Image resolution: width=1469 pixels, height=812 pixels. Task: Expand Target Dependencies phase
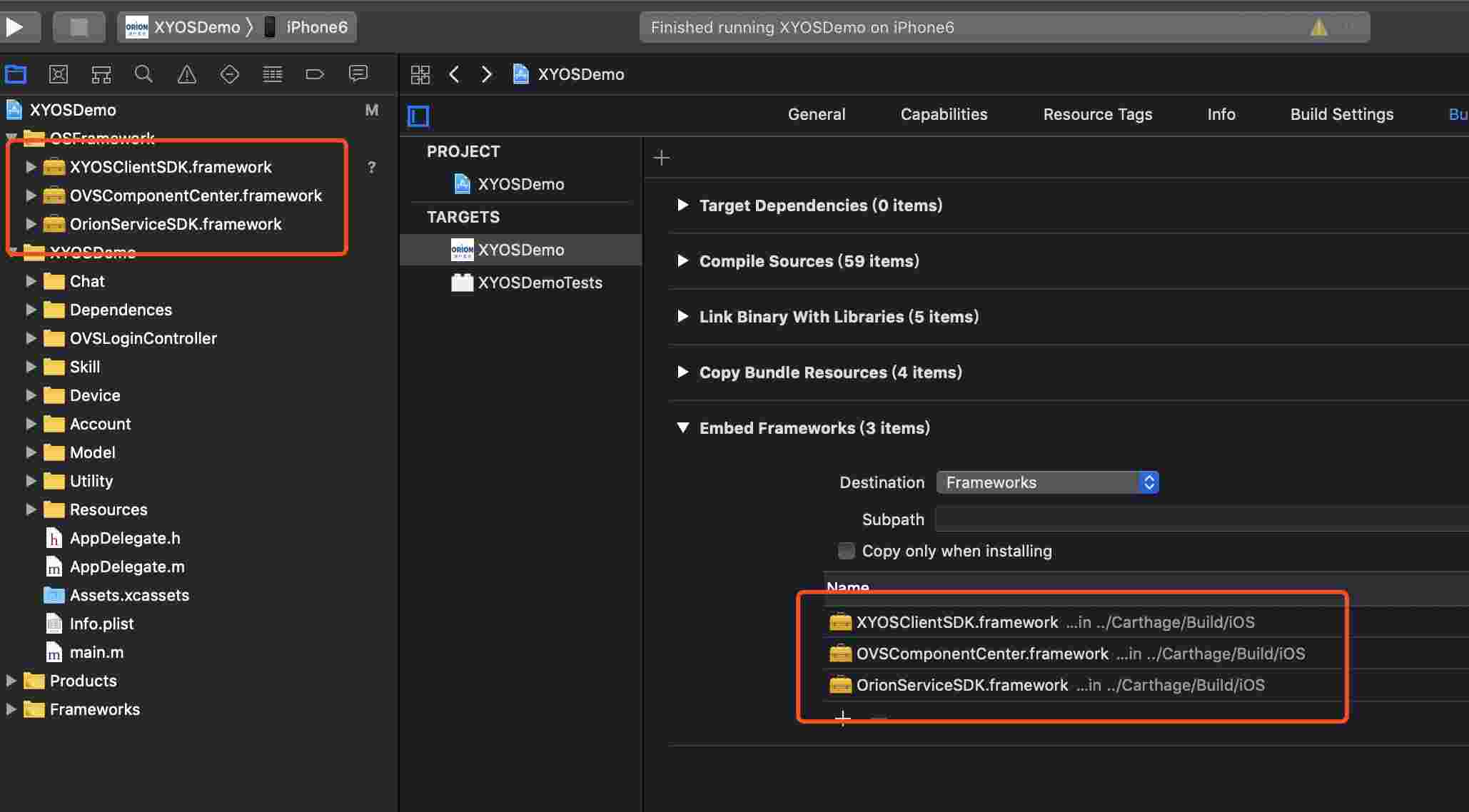coord(683,205)
